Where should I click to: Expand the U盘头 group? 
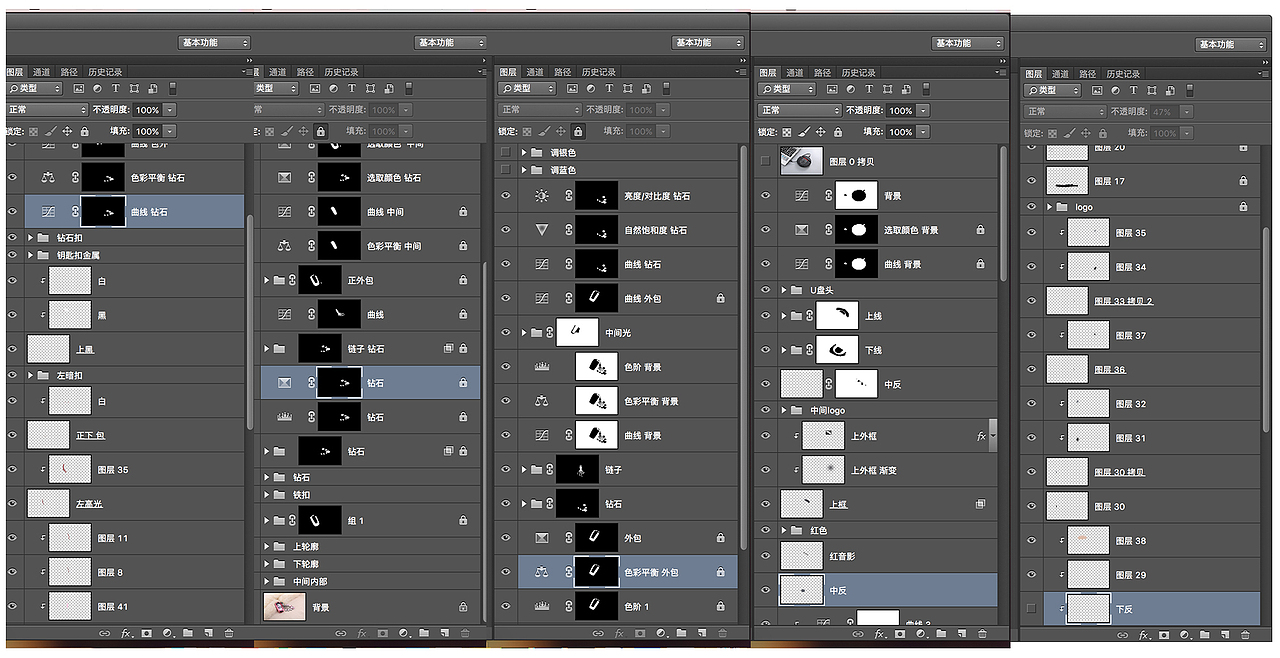coord(785,290)
